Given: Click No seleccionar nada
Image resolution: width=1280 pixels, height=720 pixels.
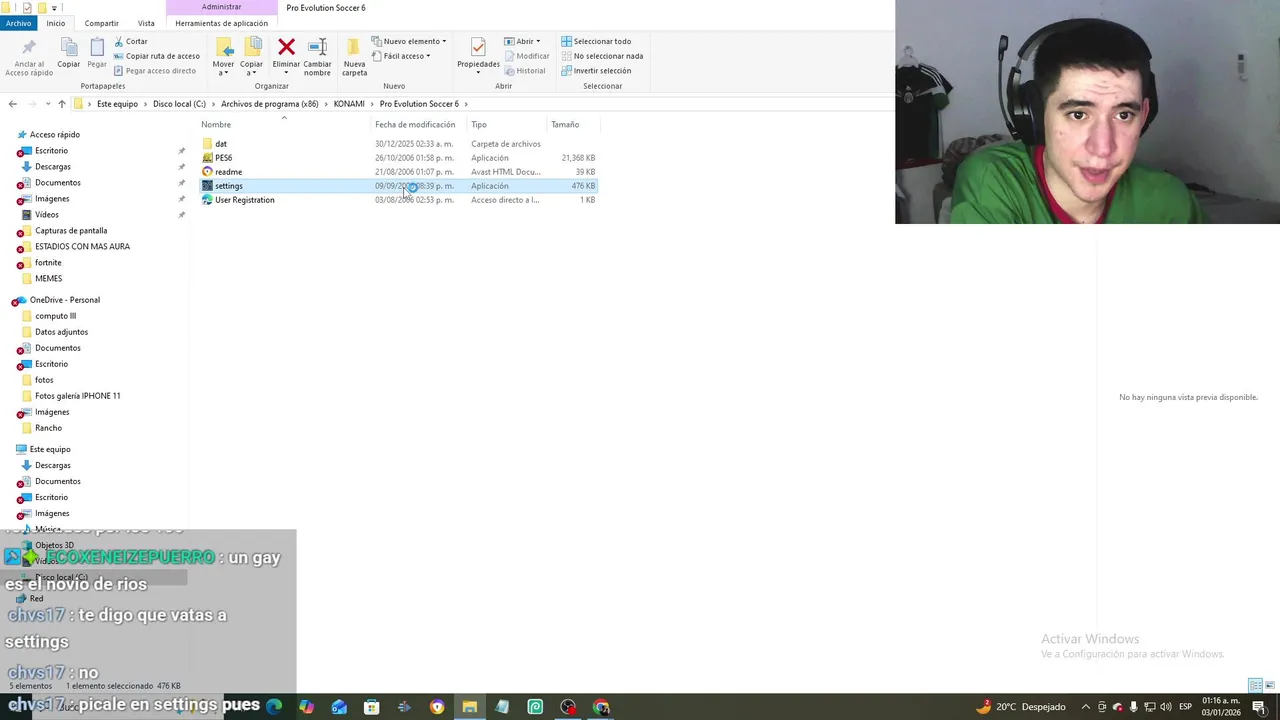Looking at the screenshot, I should [602, 56].
